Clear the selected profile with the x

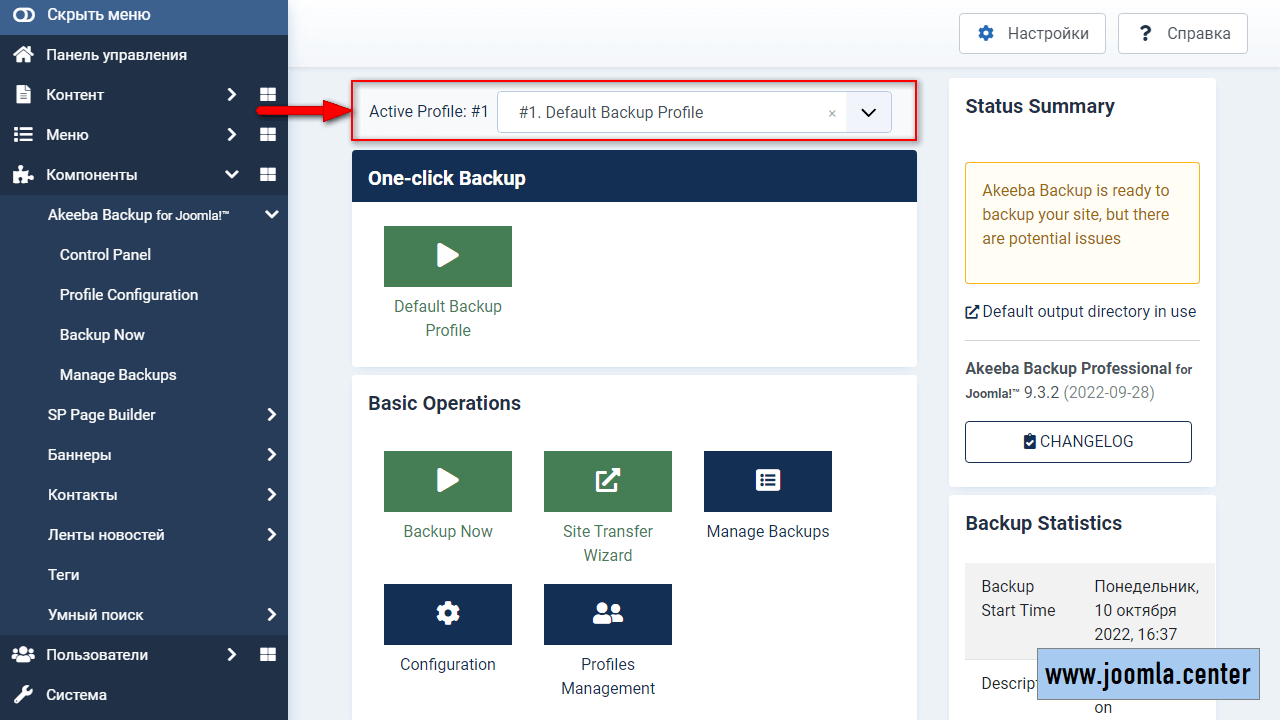tap(831, 114)
